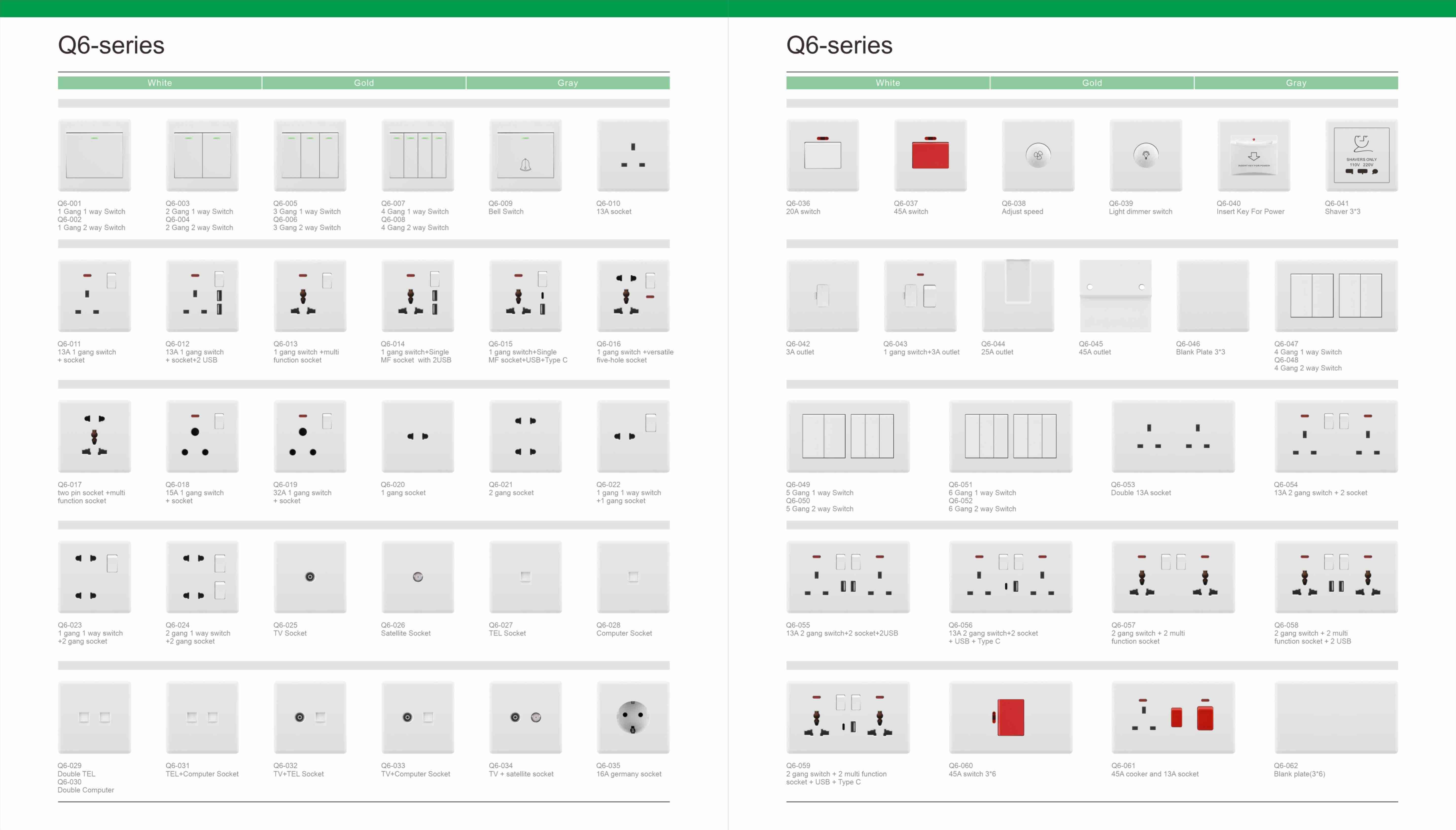Click the "Bell Switch" label
The image size is (1456, 830).
tap(506, 212)
